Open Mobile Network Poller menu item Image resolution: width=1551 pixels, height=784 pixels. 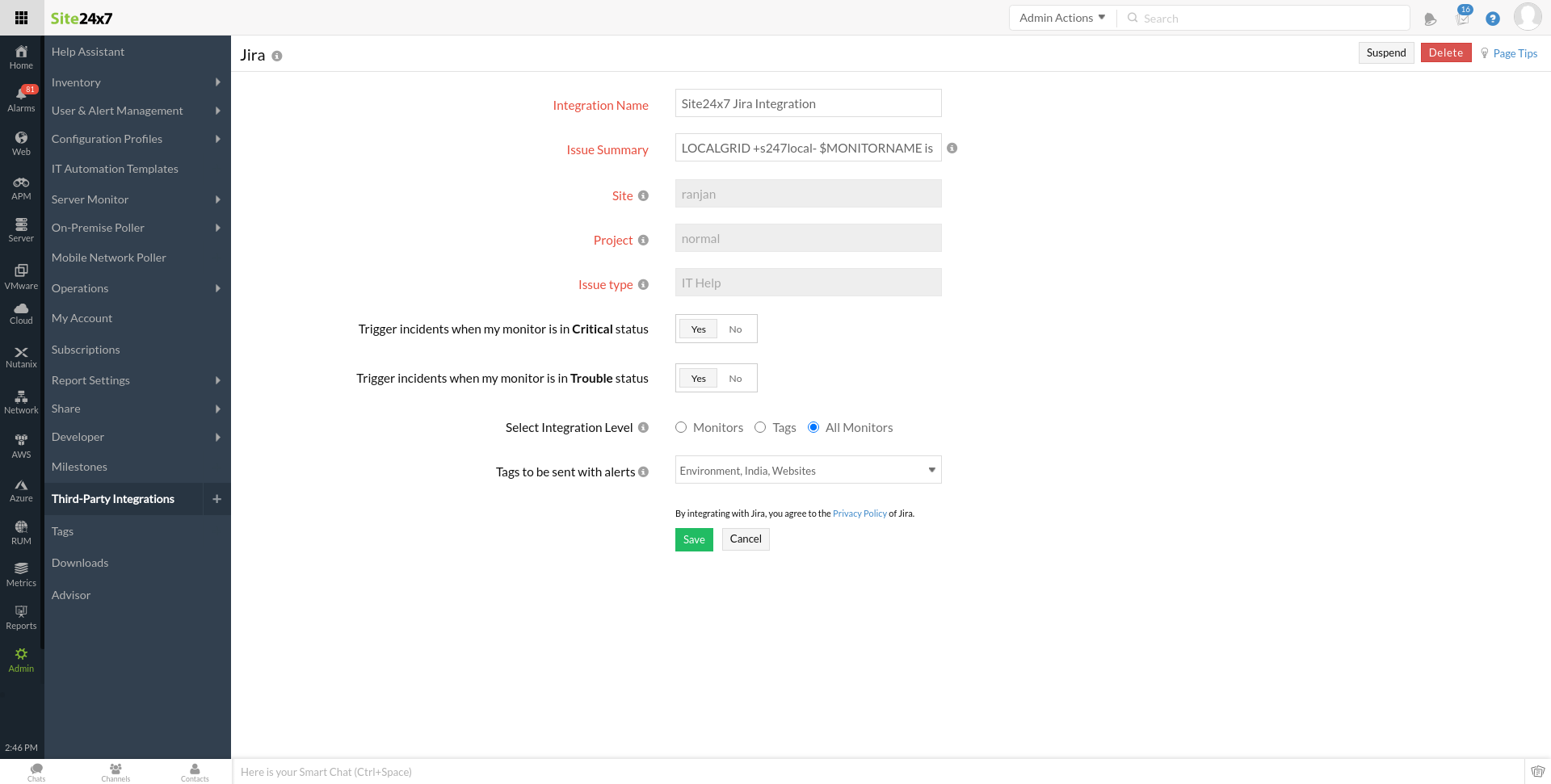109,258
